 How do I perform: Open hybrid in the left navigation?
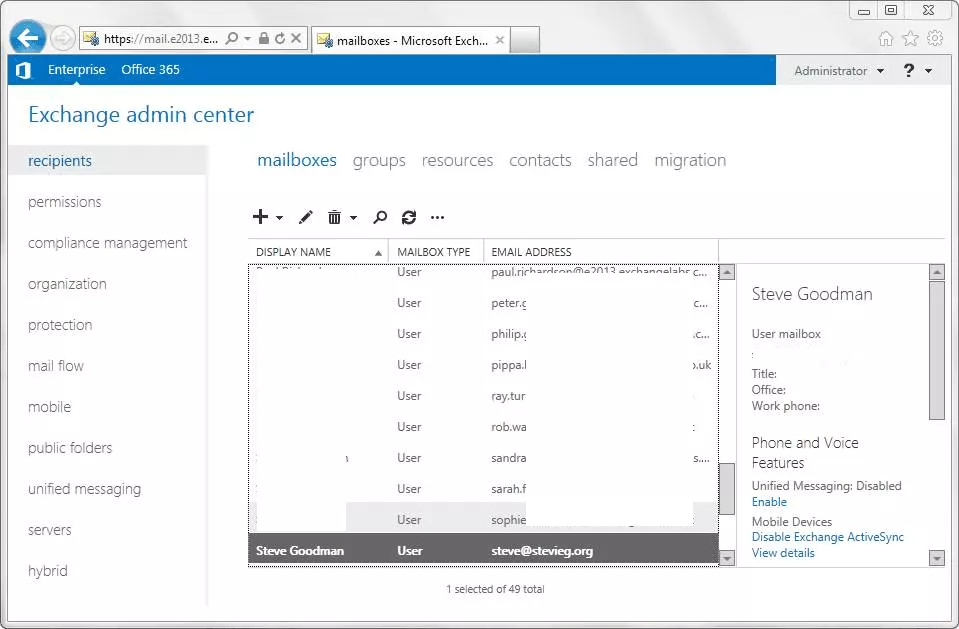tap(48, 571)
